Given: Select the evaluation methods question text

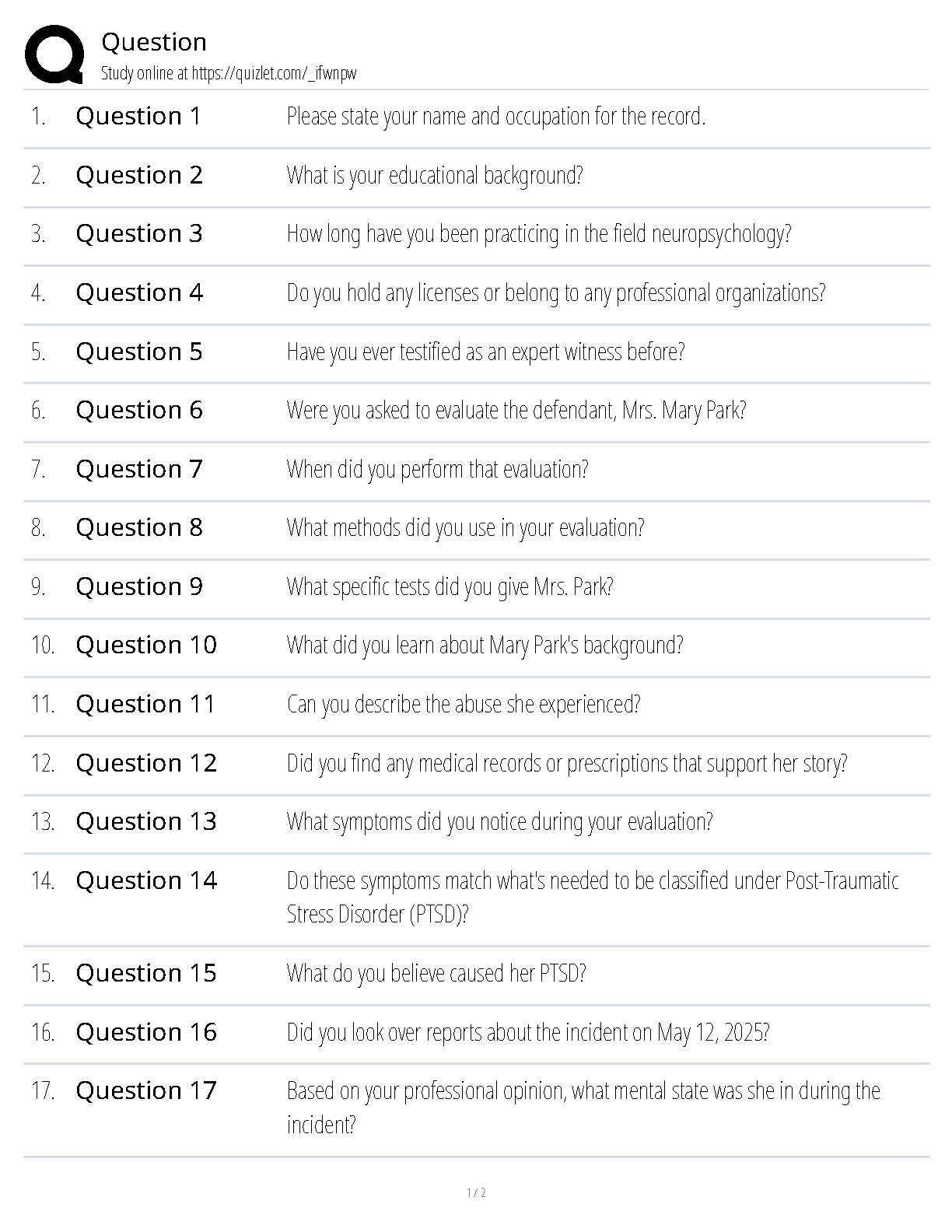Looking at the screenshot, I should 466,528.
